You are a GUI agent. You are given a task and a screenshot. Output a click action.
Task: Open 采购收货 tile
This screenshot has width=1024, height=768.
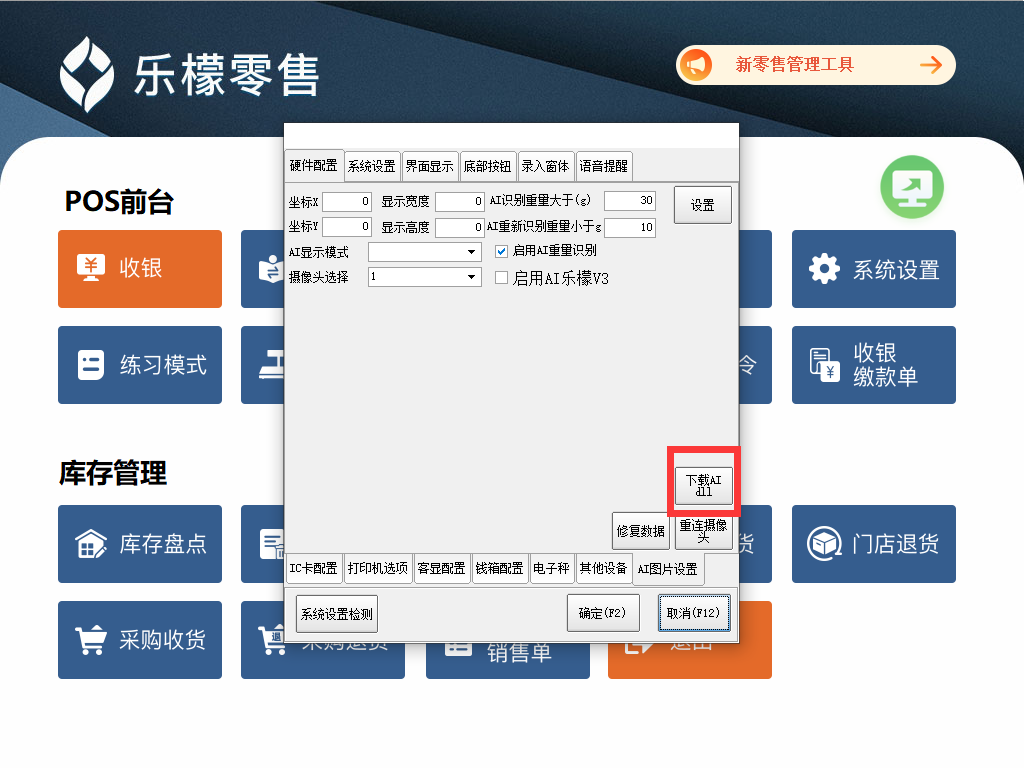pos(140,640)
